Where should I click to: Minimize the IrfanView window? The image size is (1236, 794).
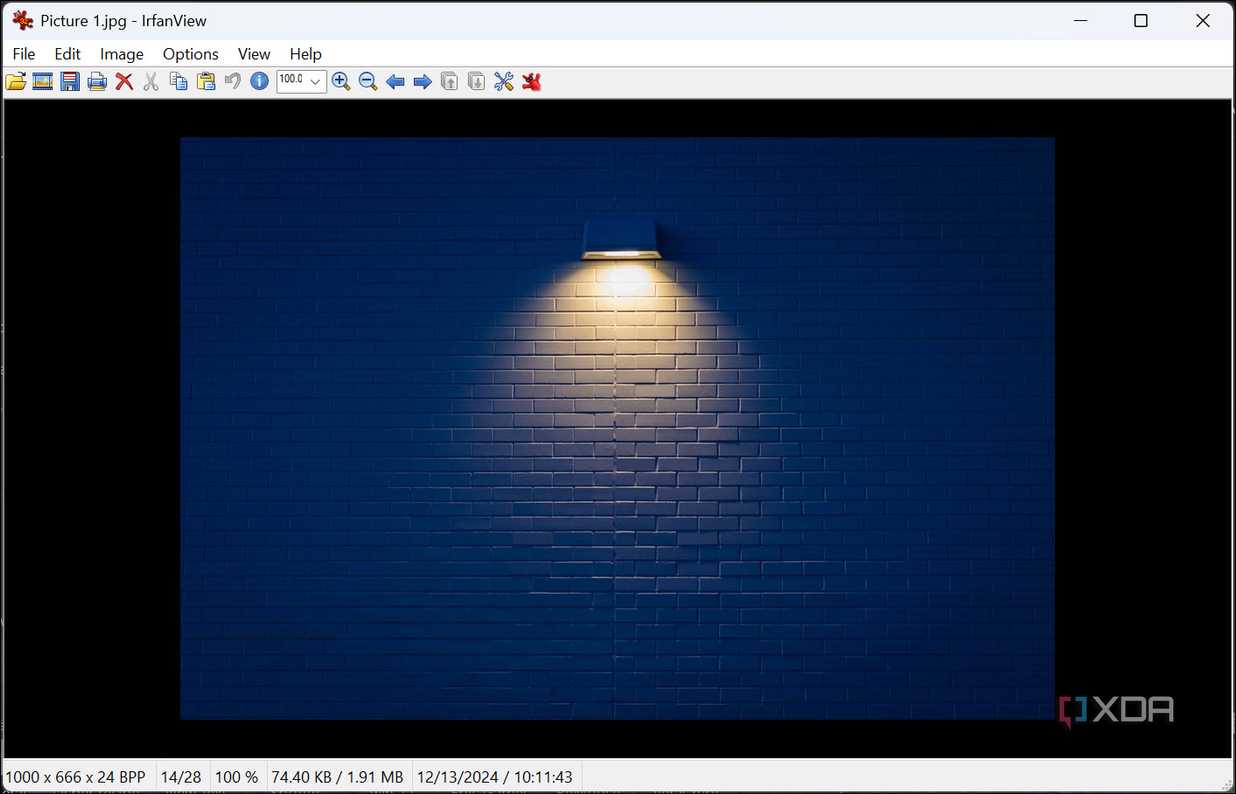1079,20
